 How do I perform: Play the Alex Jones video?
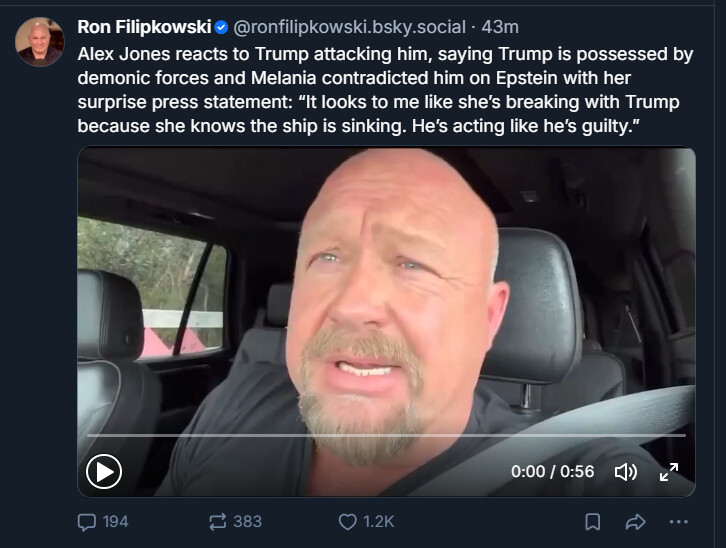tap(104, 470)
